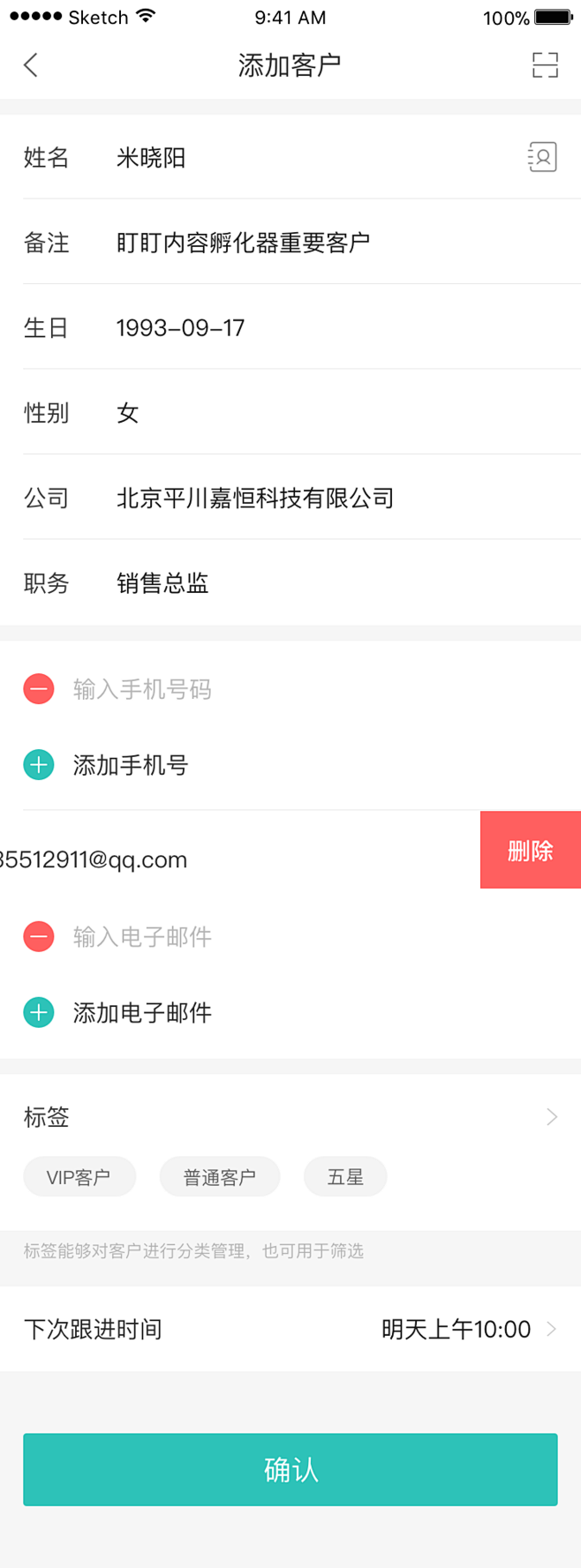This screenshot has height=1568, width=581.
Task: Open the scan icon in header
Action: (x=545, y=64)
